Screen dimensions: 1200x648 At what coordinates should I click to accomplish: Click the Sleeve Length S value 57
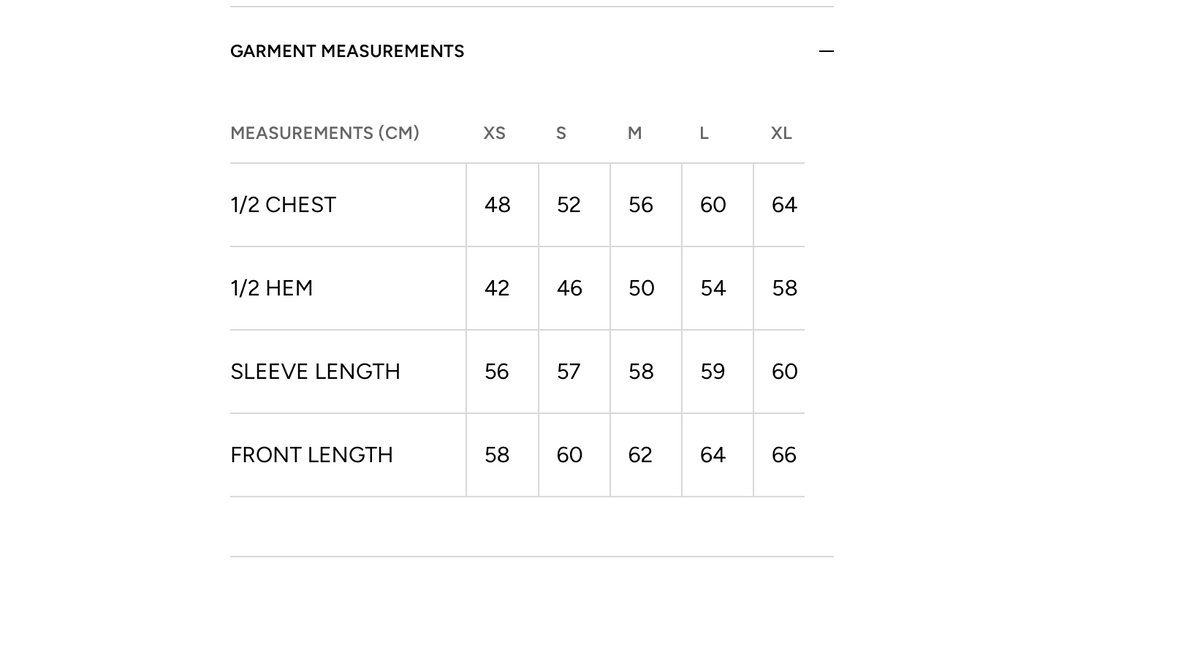569,372
